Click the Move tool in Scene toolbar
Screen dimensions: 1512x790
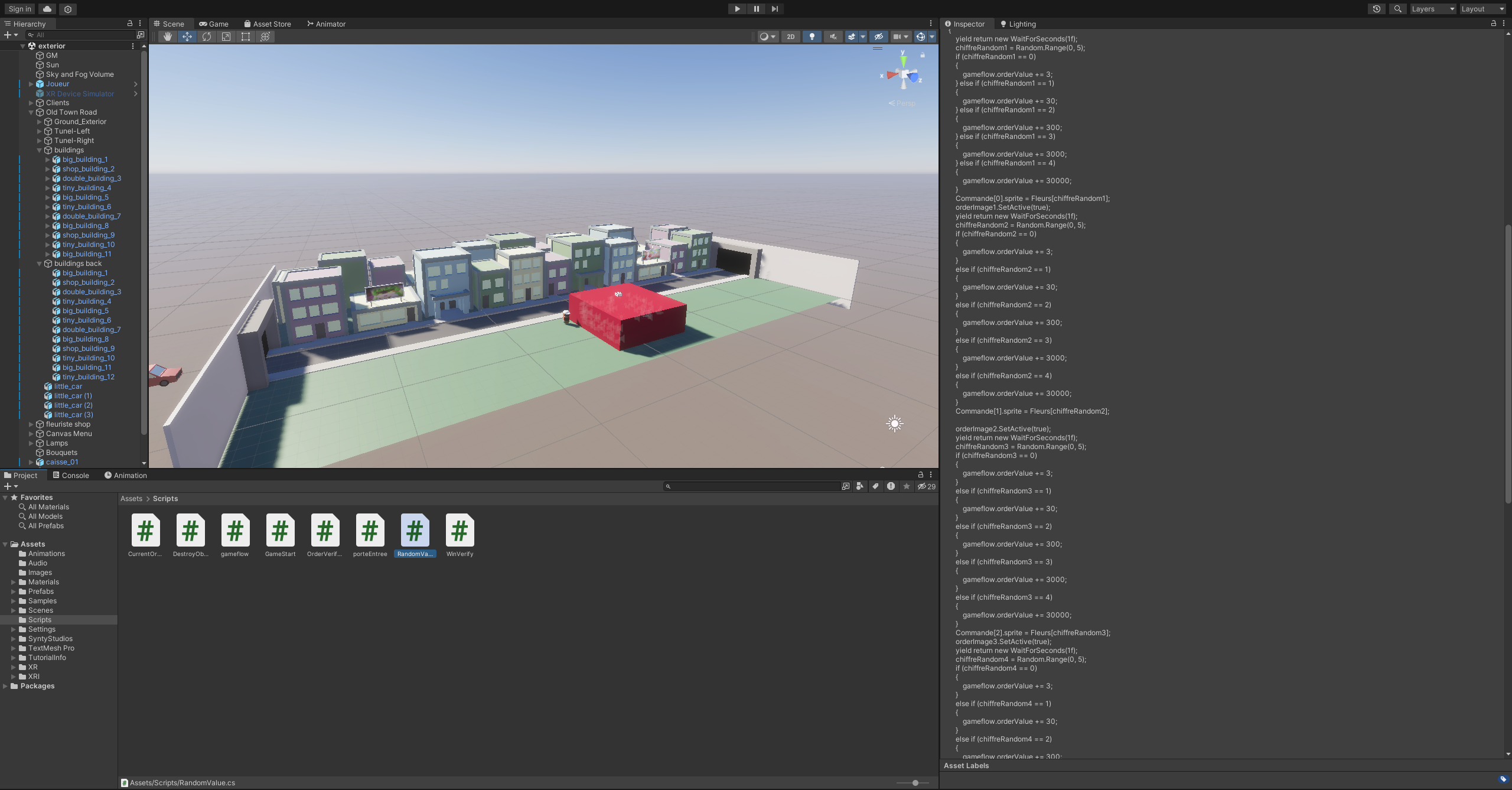pos(186,38)
